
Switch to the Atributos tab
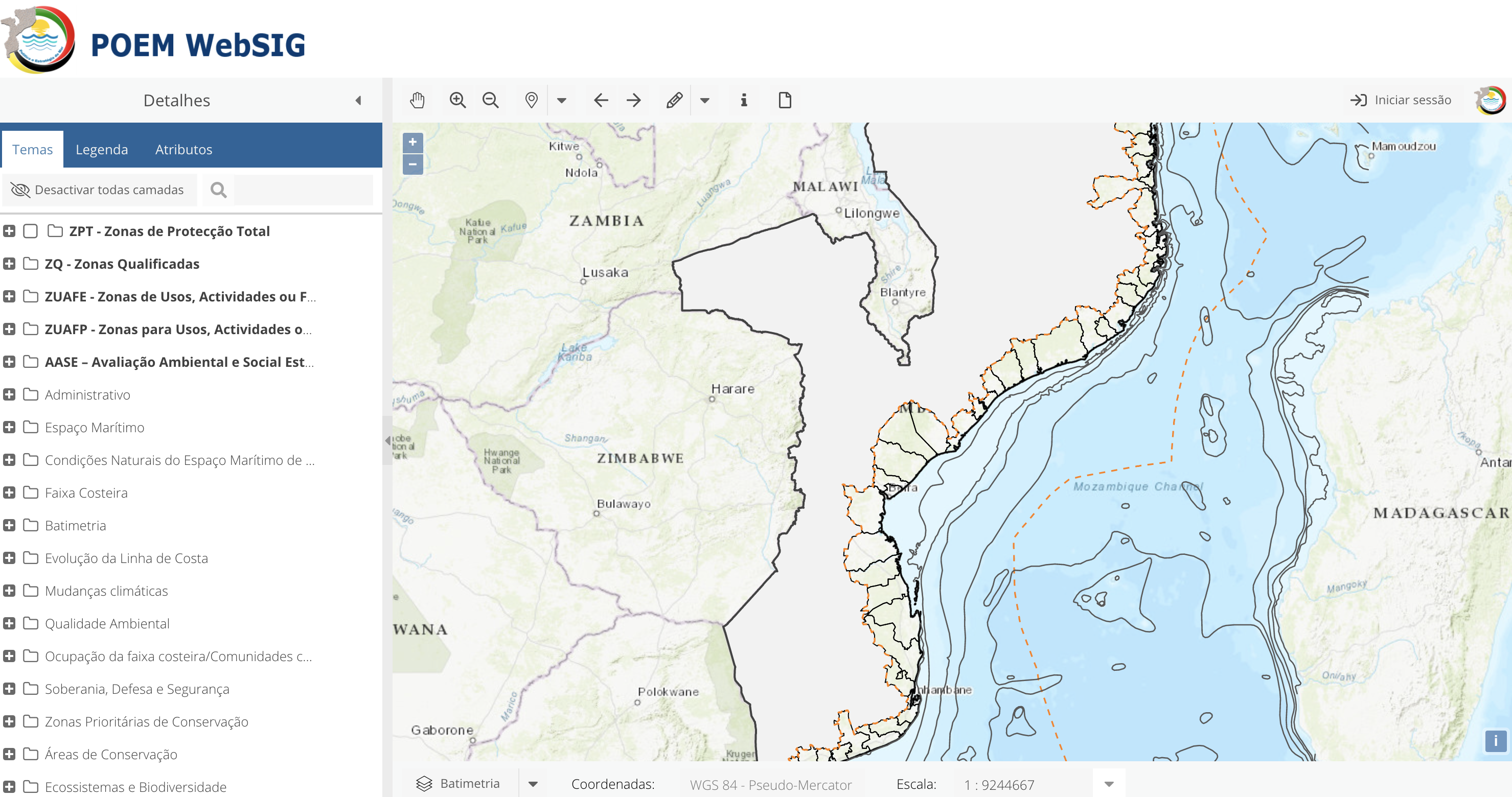[183, 150]
